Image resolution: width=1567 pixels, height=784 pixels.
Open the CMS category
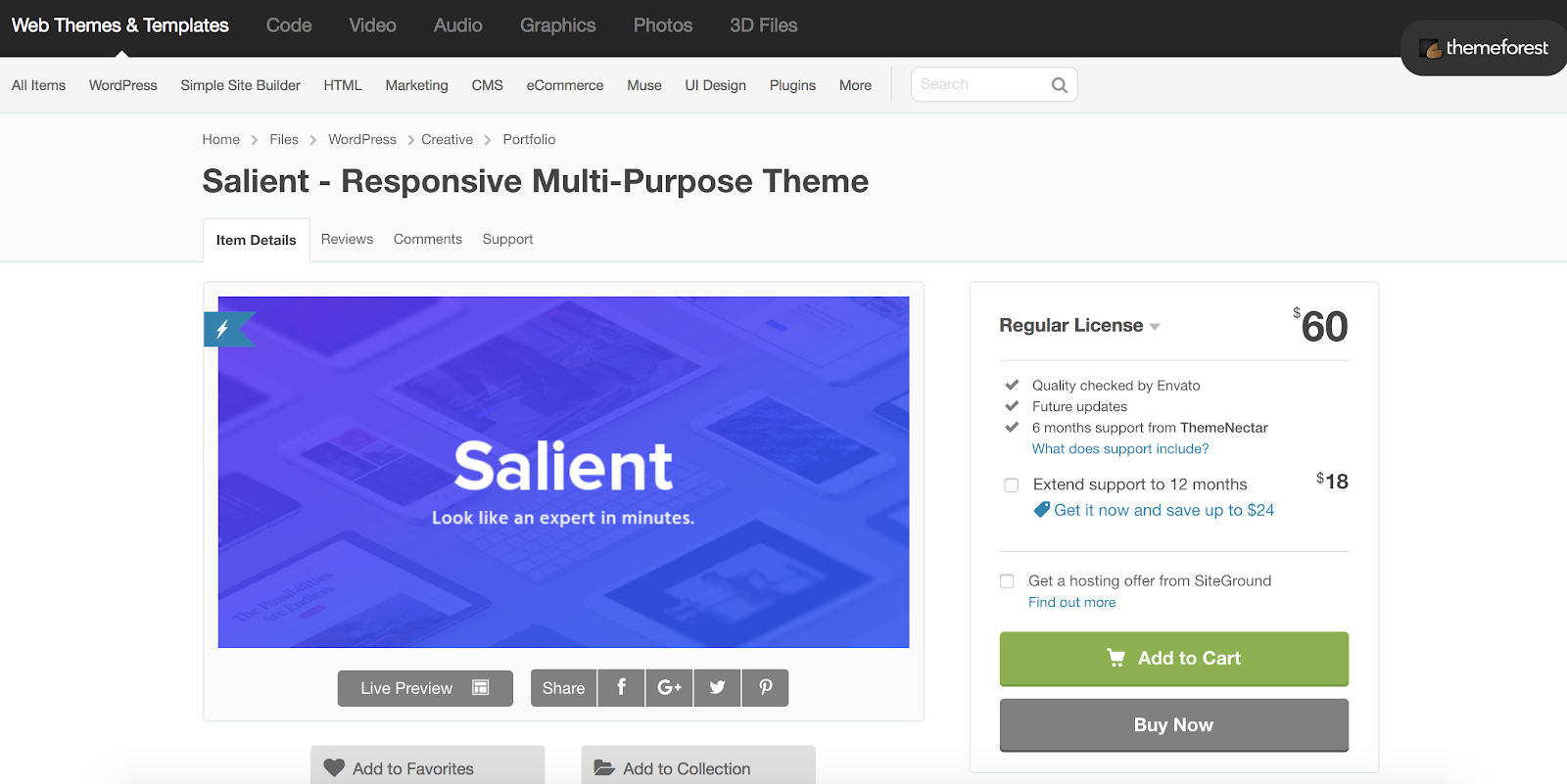(x=487, y=85)
